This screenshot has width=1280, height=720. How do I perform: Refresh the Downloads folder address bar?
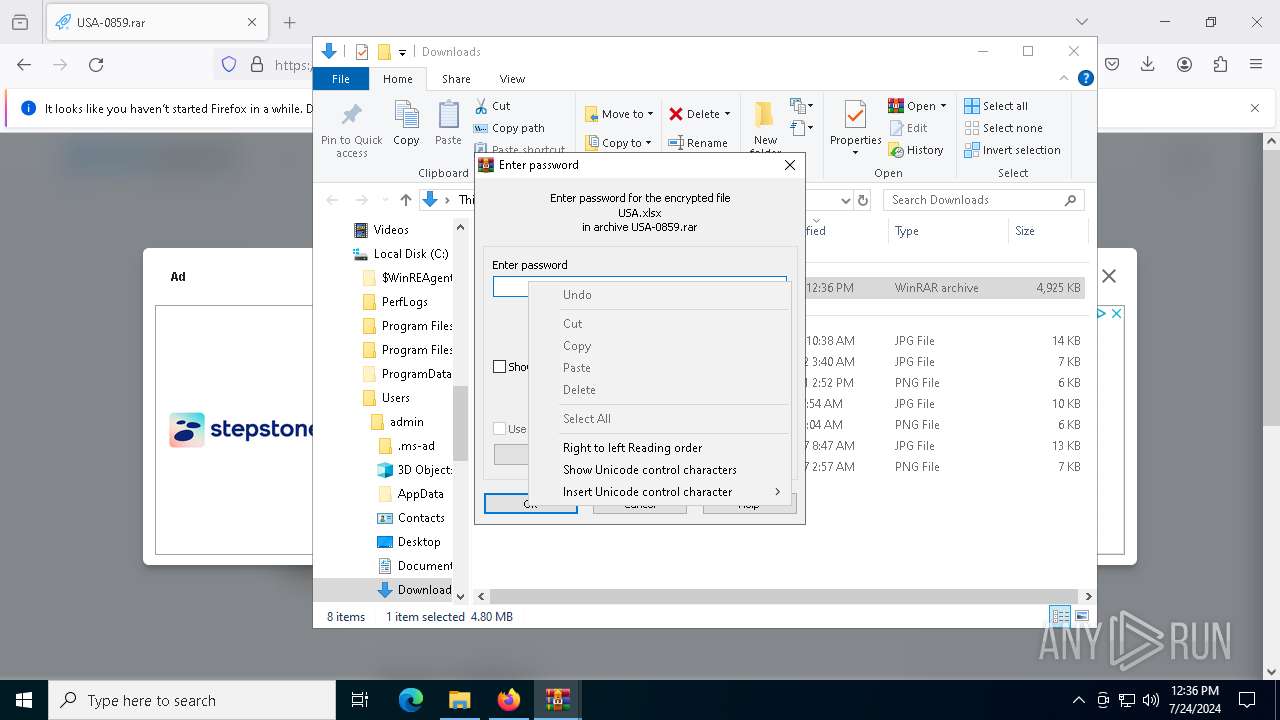(864, 200)
